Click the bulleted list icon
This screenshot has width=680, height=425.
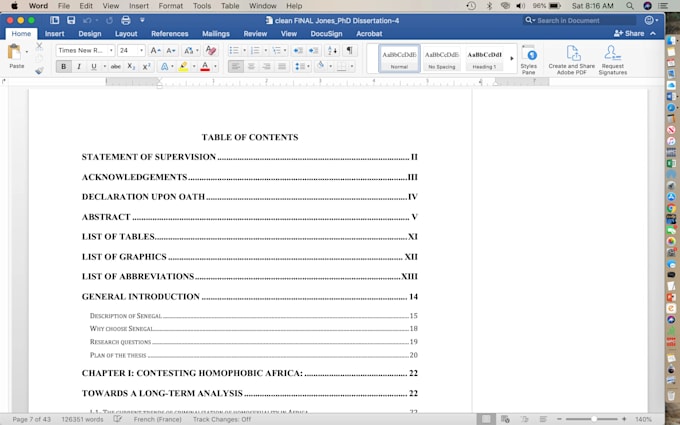tap(234, 51)
